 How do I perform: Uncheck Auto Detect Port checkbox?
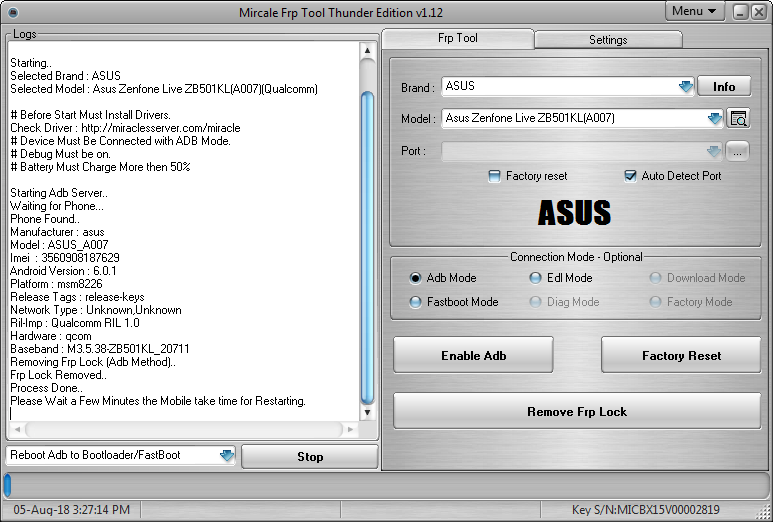[x=630, y=176]
